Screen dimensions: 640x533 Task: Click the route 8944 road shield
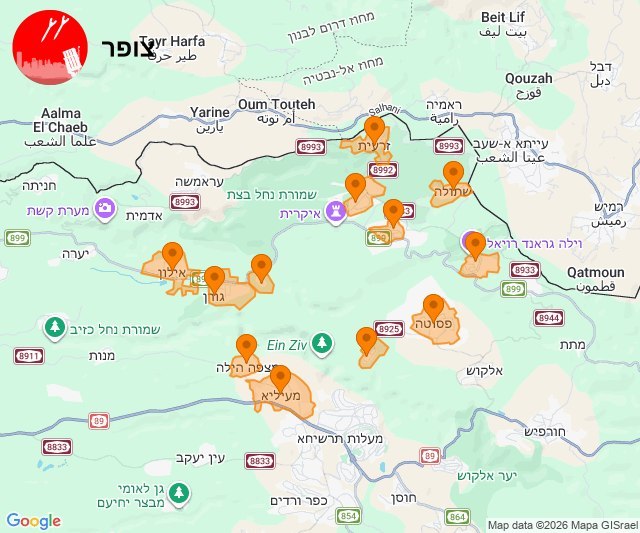(549, 318)
